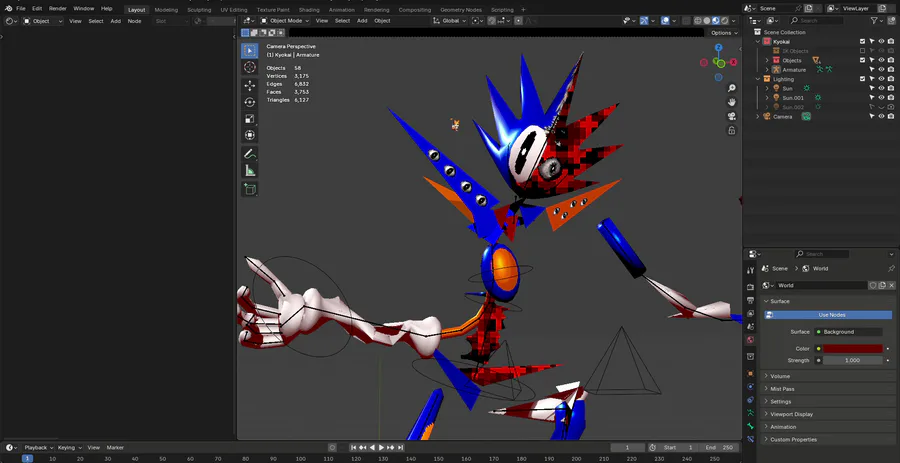The width and height of the screenshot is (900, 463).
Task: Pick the Add Cube tool
Action: pos(250,189)
